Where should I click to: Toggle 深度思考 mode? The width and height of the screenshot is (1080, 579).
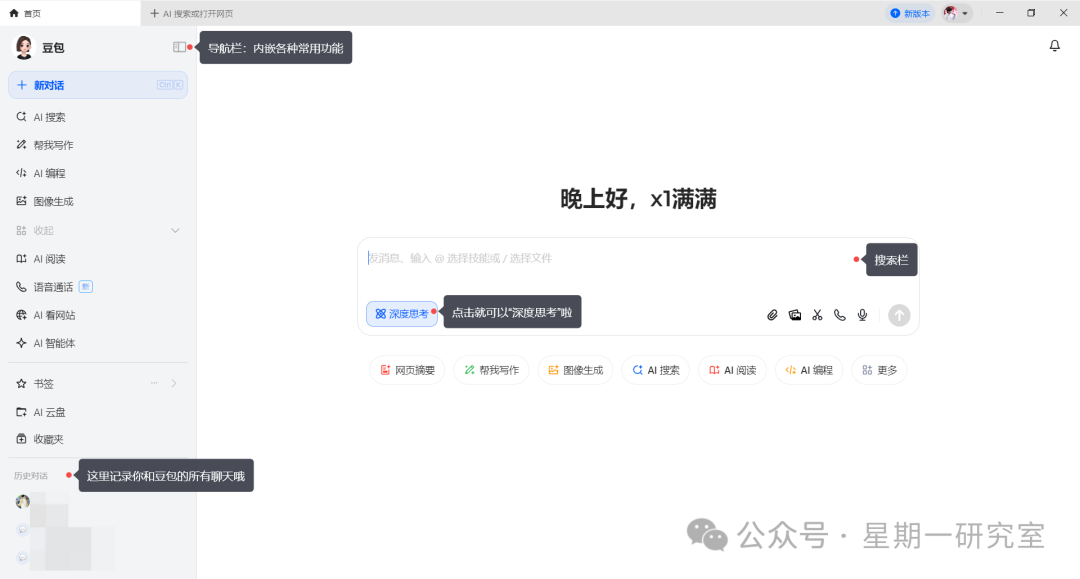coord(402,314)
